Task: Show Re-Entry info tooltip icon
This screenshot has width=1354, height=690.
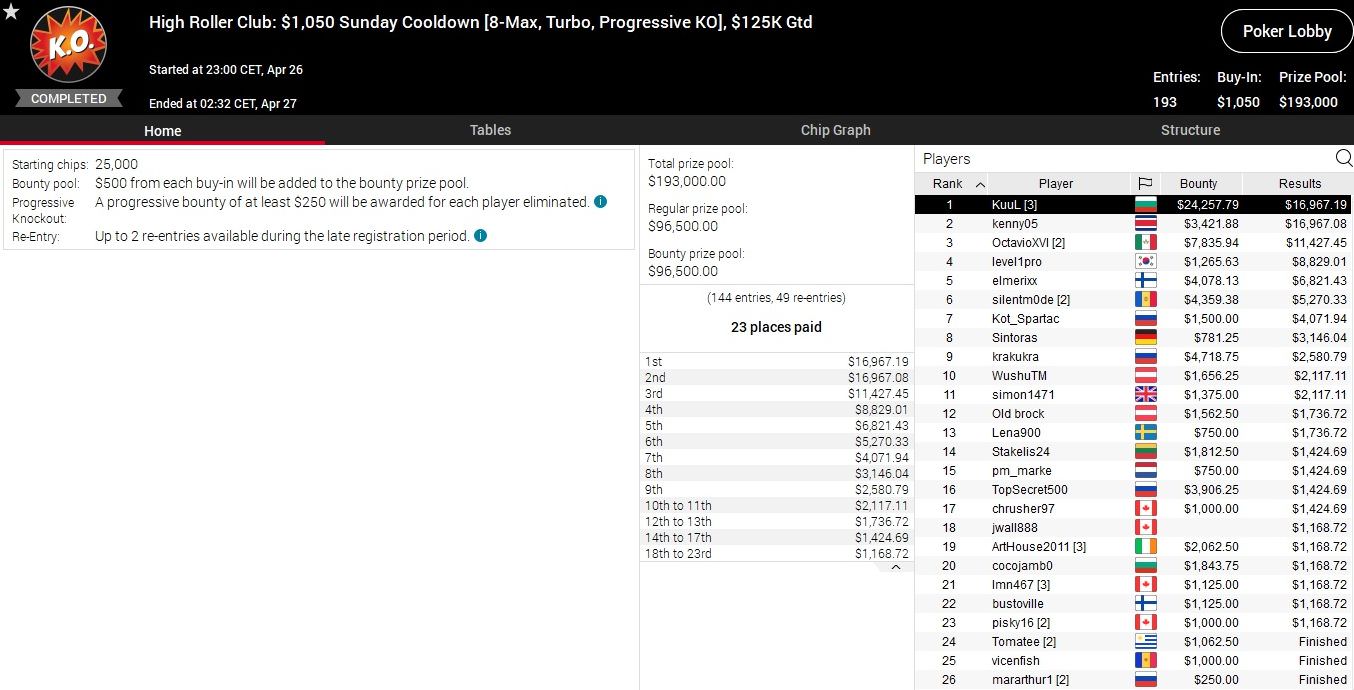Action: click(480, 236)
